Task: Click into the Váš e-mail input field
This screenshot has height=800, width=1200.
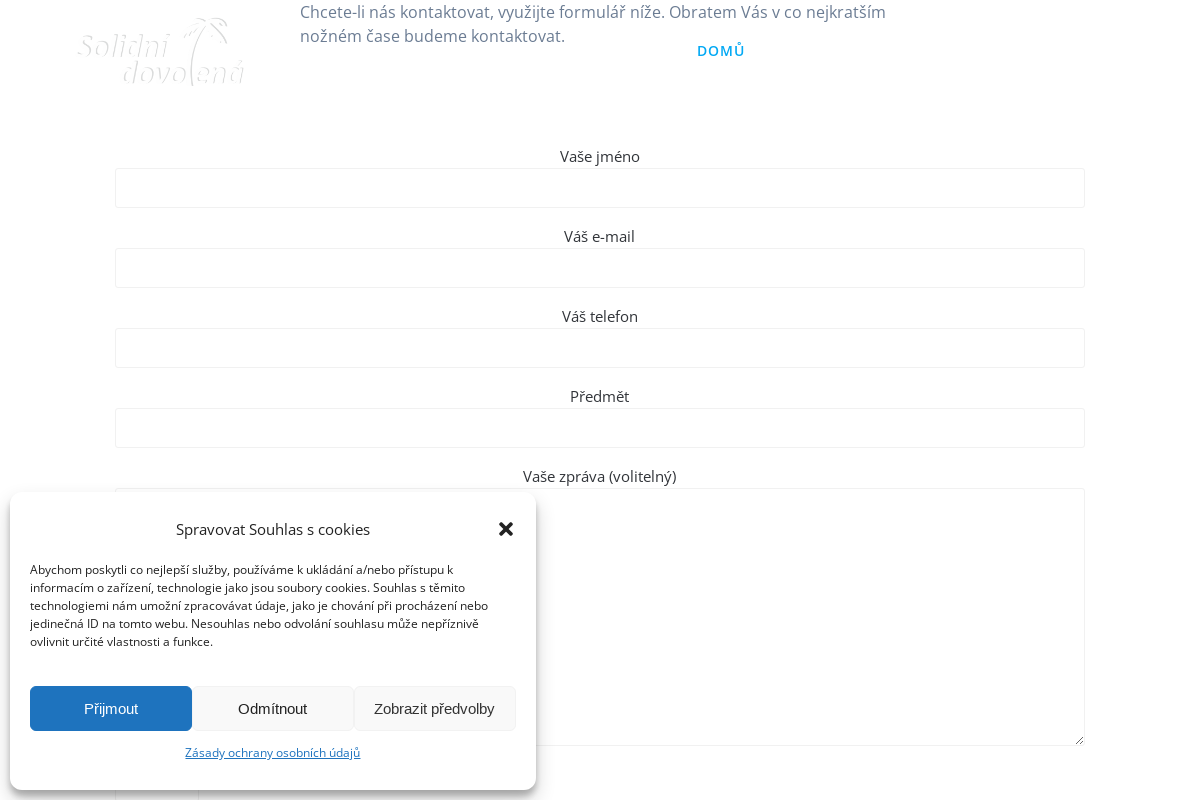Action: click(600, 268)
